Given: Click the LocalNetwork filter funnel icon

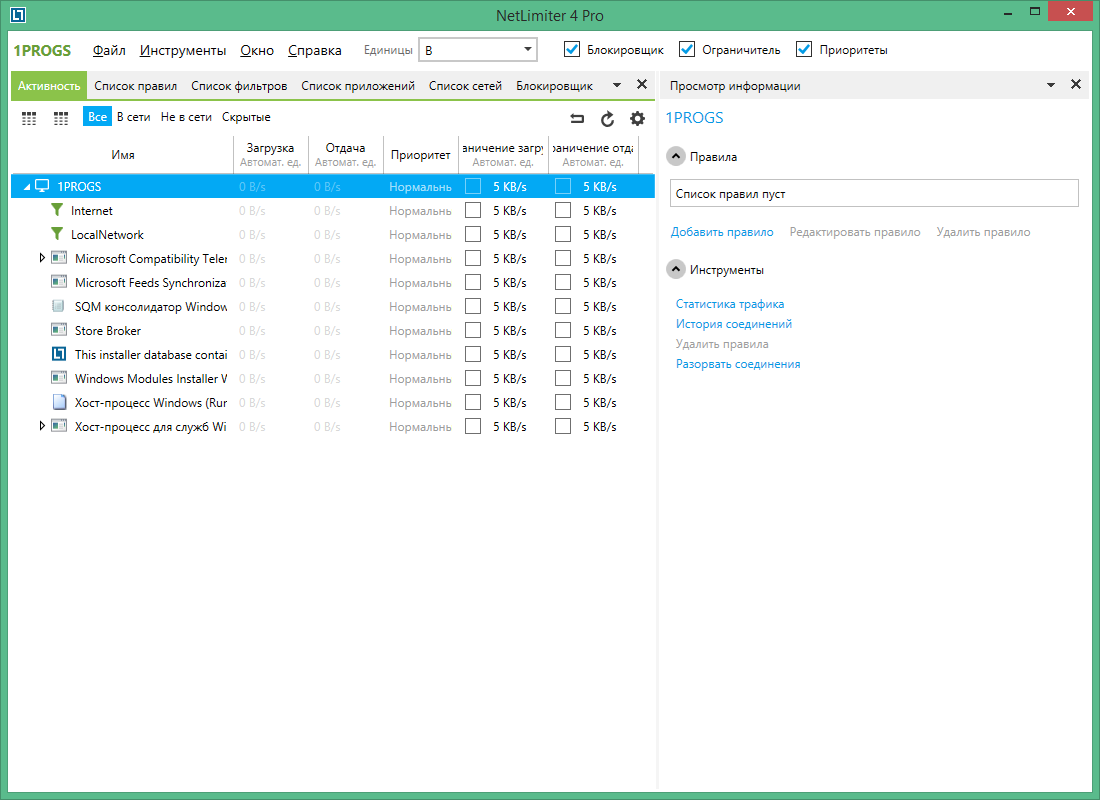Looking at the screenshot, I should click(x=57, y=235).
